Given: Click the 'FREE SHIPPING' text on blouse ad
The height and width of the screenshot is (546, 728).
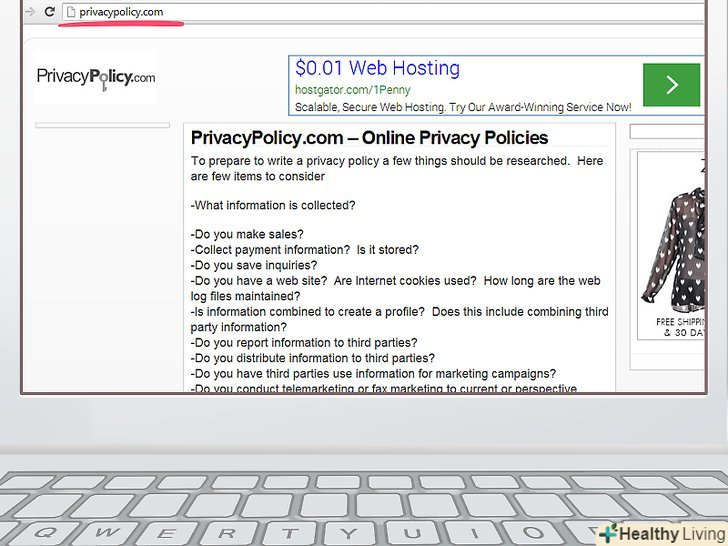Looking at the screenshot, I should 680,322.
